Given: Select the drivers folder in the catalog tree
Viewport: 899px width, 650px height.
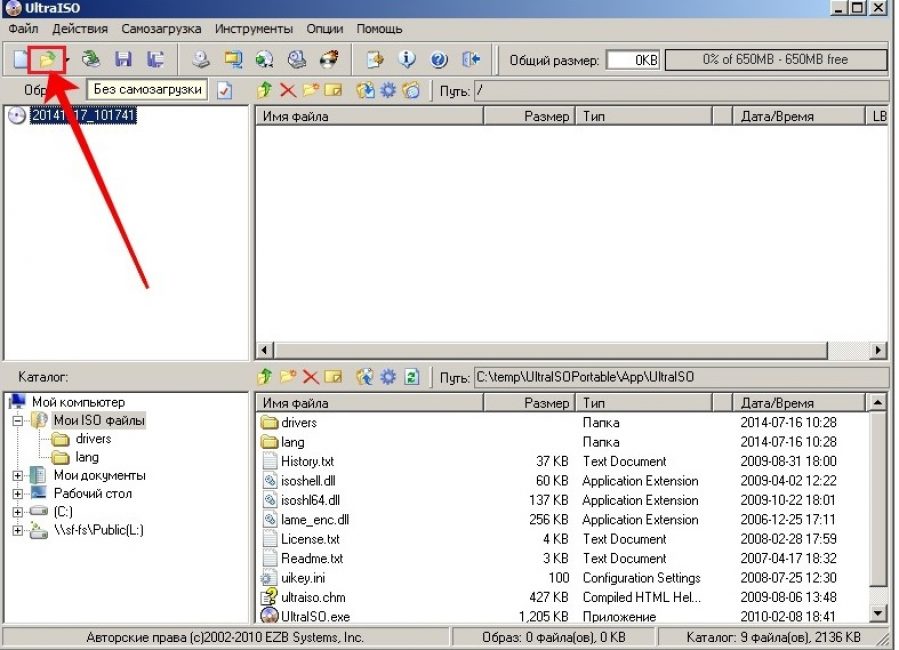Looking at the screenshot, I should pyautogui.click(x=93, y=438).
